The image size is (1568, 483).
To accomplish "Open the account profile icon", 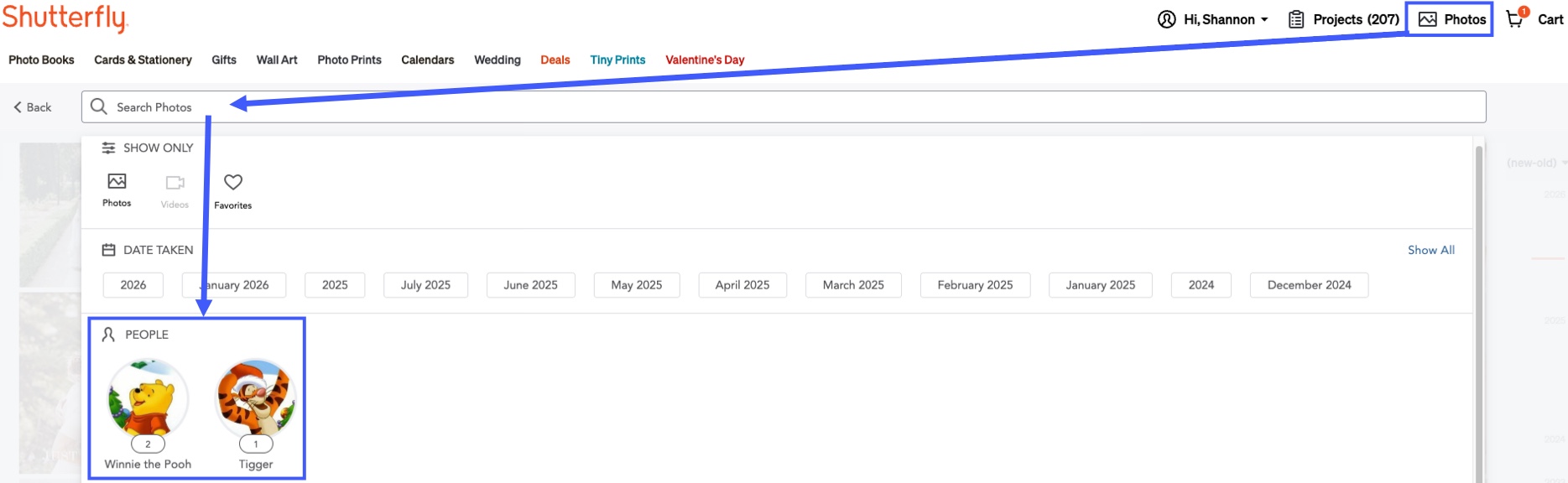I will (x=1166, y=19).
